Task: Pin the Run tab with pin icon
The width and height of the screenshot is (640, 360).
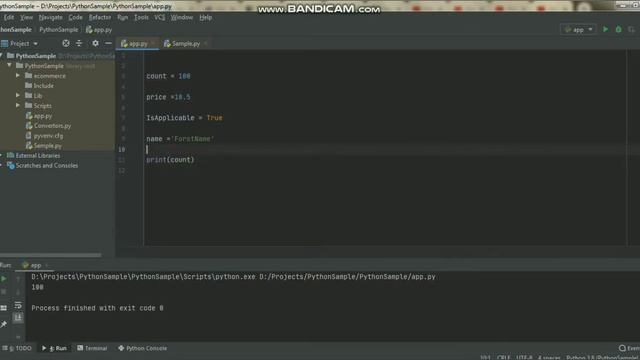Action: coord(4,324)
